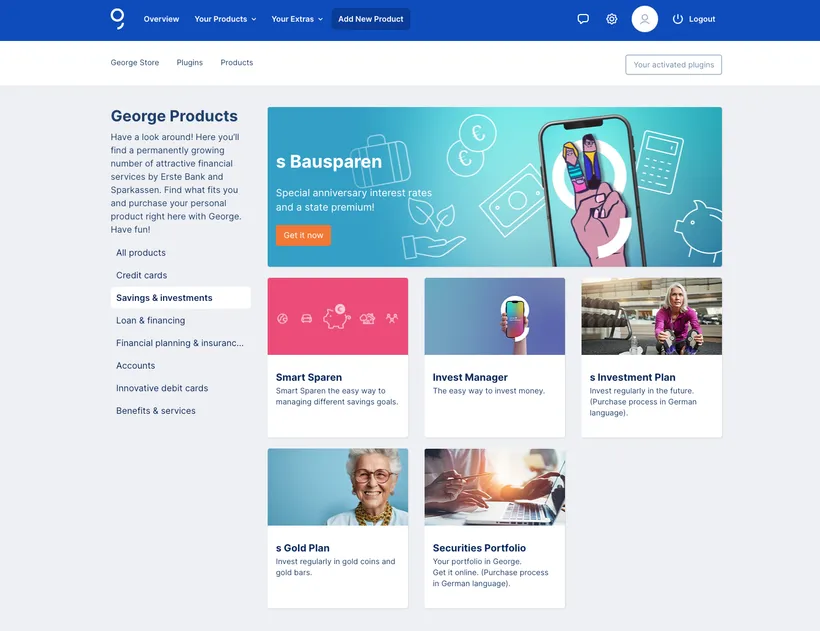Viewport: 820px width, 631px height.
Task: Open the Smart Sparen product title
Action: pos(309,377)
